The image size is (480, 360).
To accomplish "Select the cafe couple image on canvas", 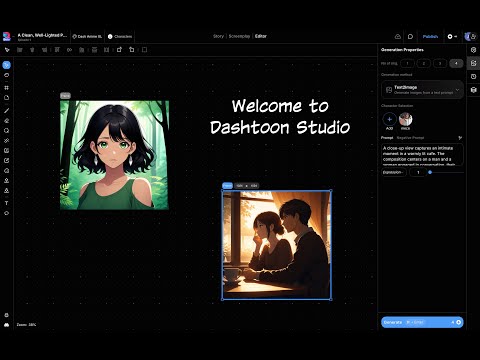I will (277, 245).
